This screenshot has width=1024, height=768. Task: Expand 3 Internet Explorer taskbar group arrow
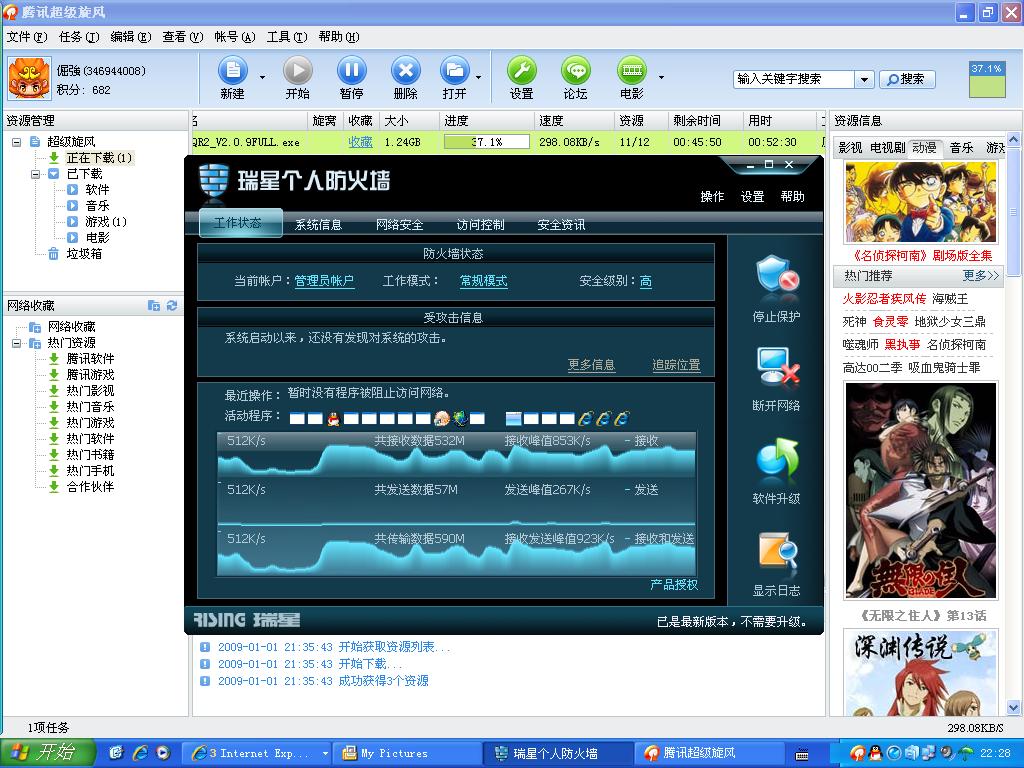pos(325,754)
